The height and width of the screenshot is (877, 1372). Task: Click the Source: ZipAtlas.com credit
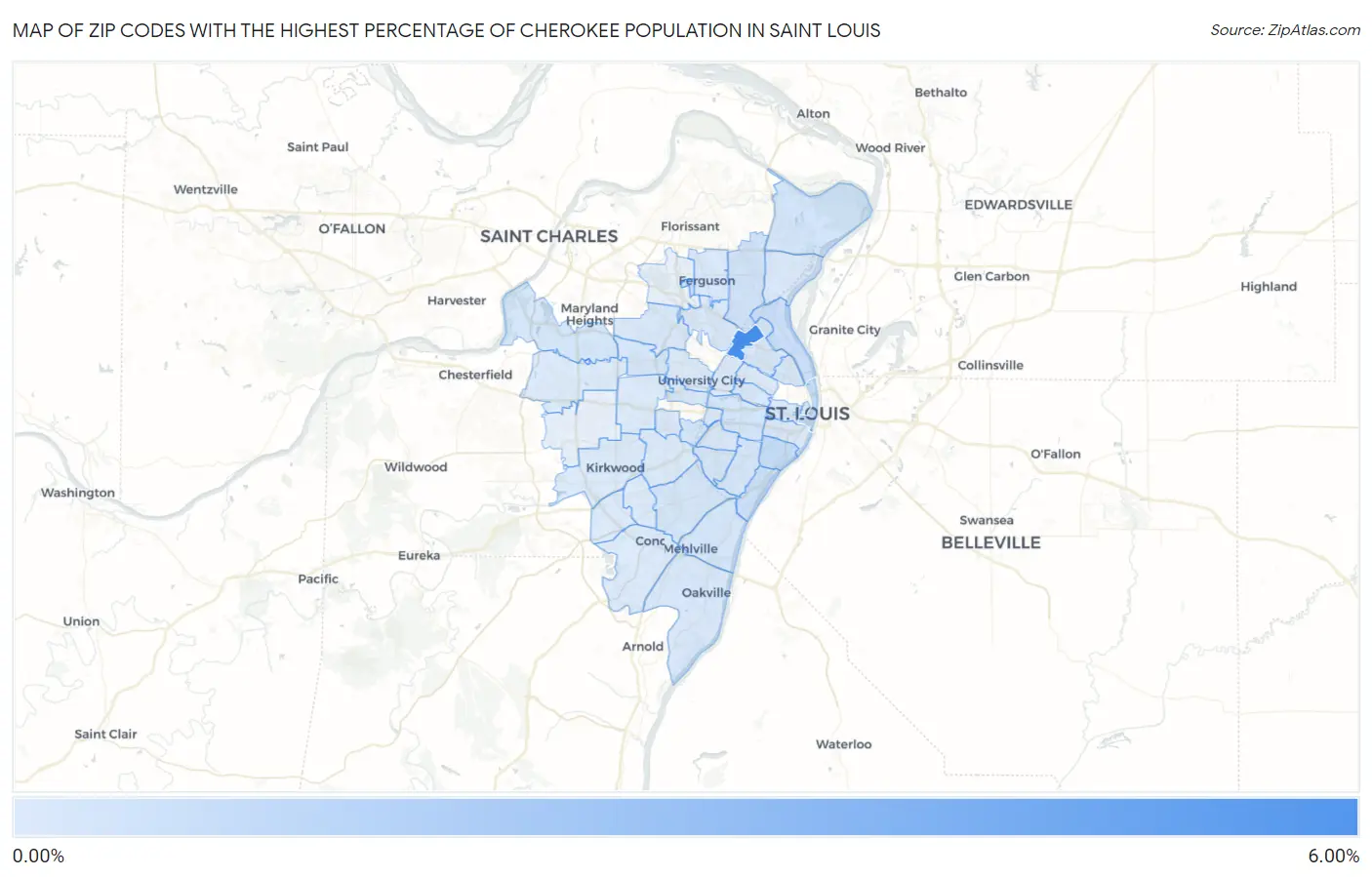1285,30
